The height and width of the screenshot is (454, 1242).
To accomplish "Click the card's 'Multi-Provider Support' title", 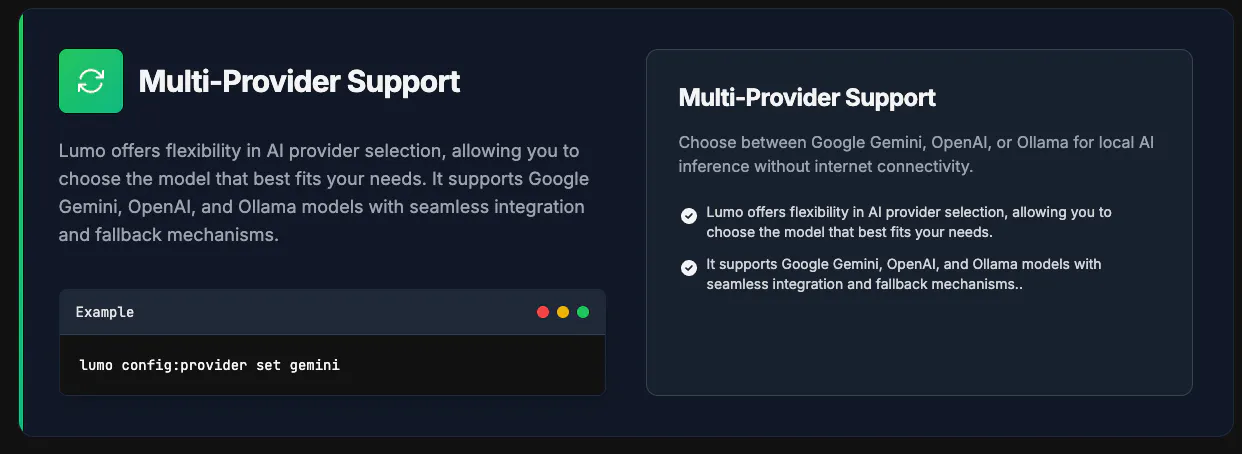I will [x=807, y=97].
